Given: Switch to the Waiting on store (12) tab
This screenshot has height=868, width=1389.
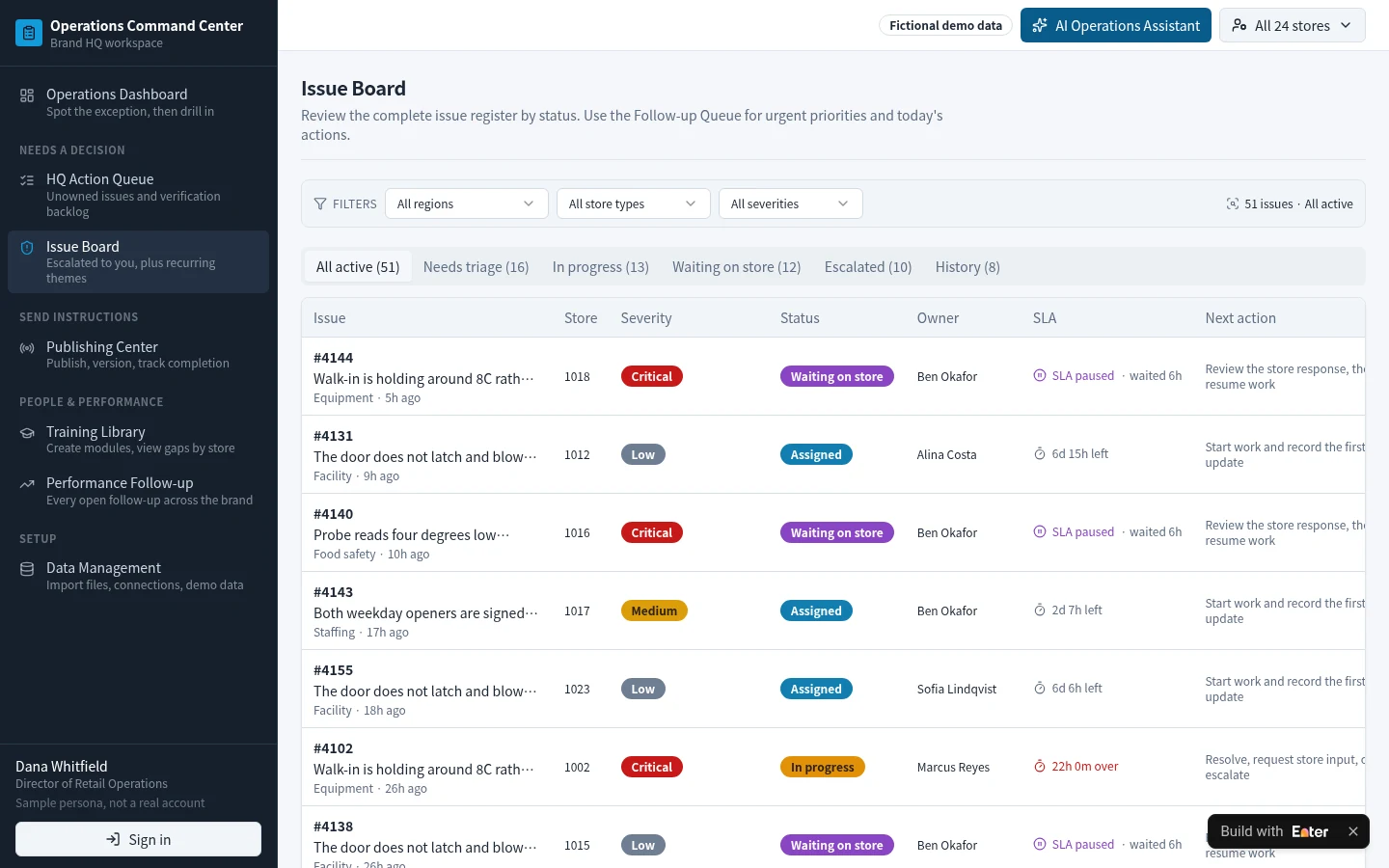Looking at the screenshot, I should click(737, 267).
